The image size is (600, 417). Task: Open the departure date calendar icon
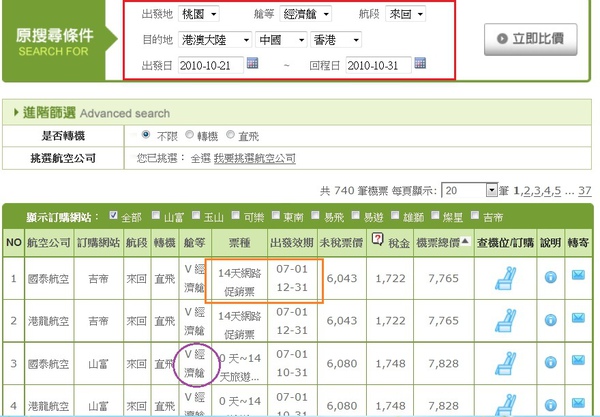[x=252, y=63]
